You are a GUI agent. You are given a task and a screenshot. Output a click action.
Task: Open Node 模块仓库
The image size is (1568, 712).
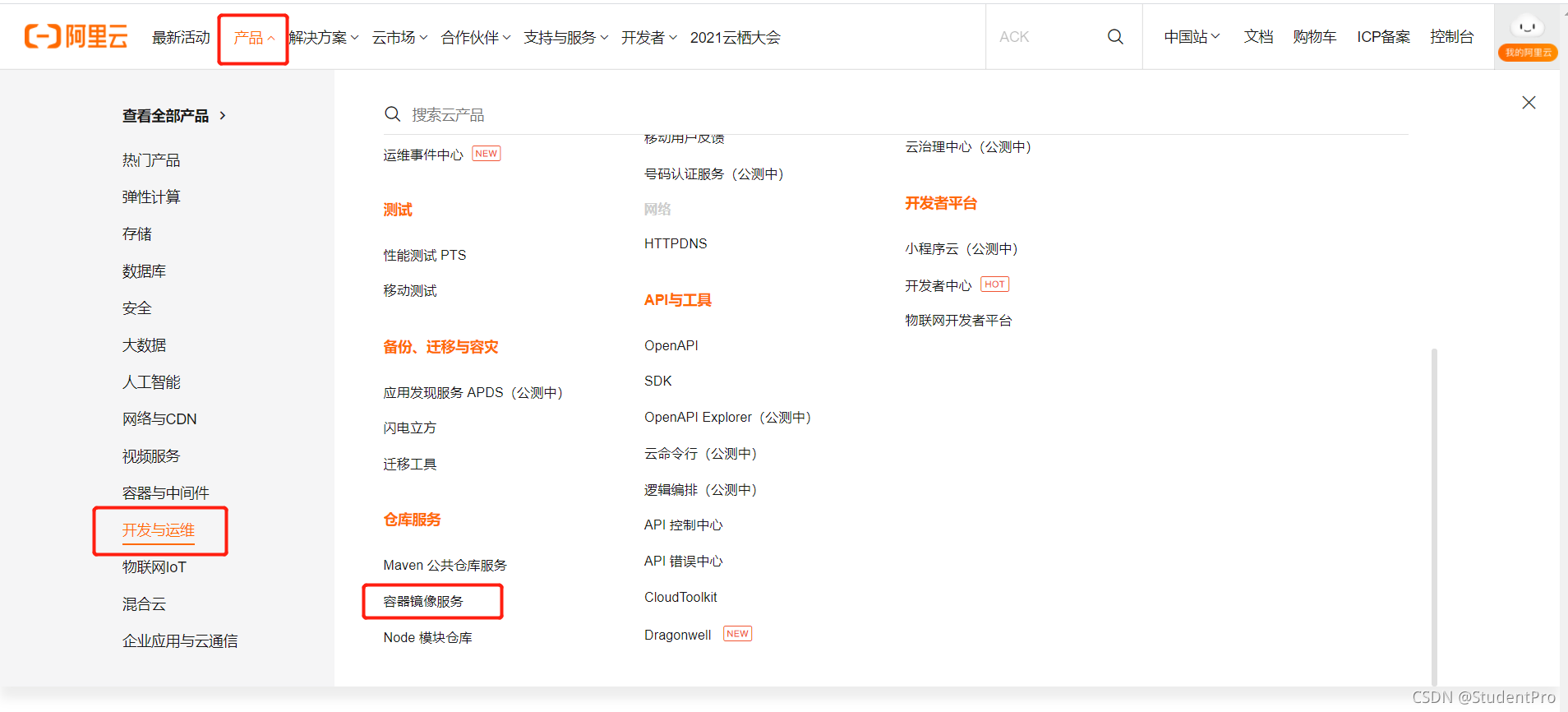[428, 638]
